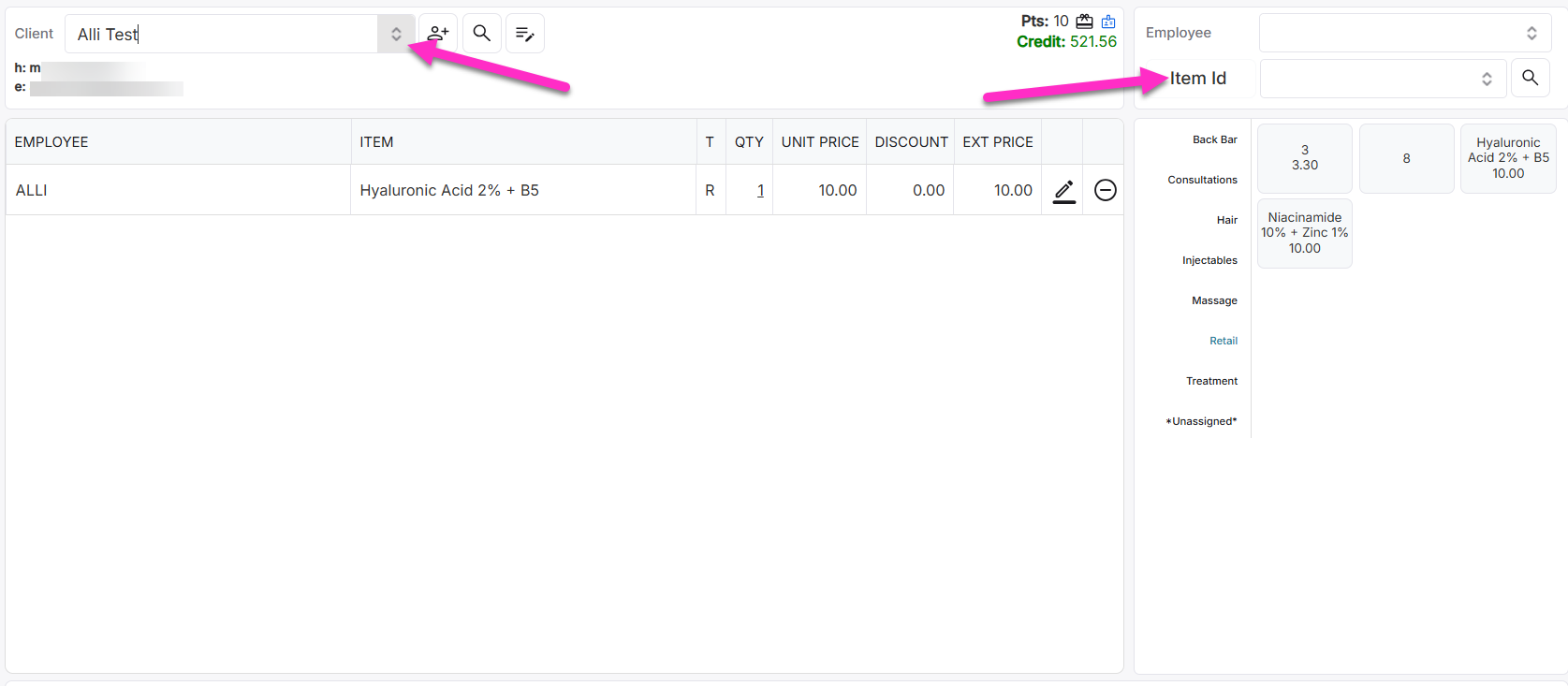Image resolution: width=1568 pixels, height=686 pixels.
Task: Edit the Hyaluronic Acid line with pencil icon
Action: (x=1063, y=191)
